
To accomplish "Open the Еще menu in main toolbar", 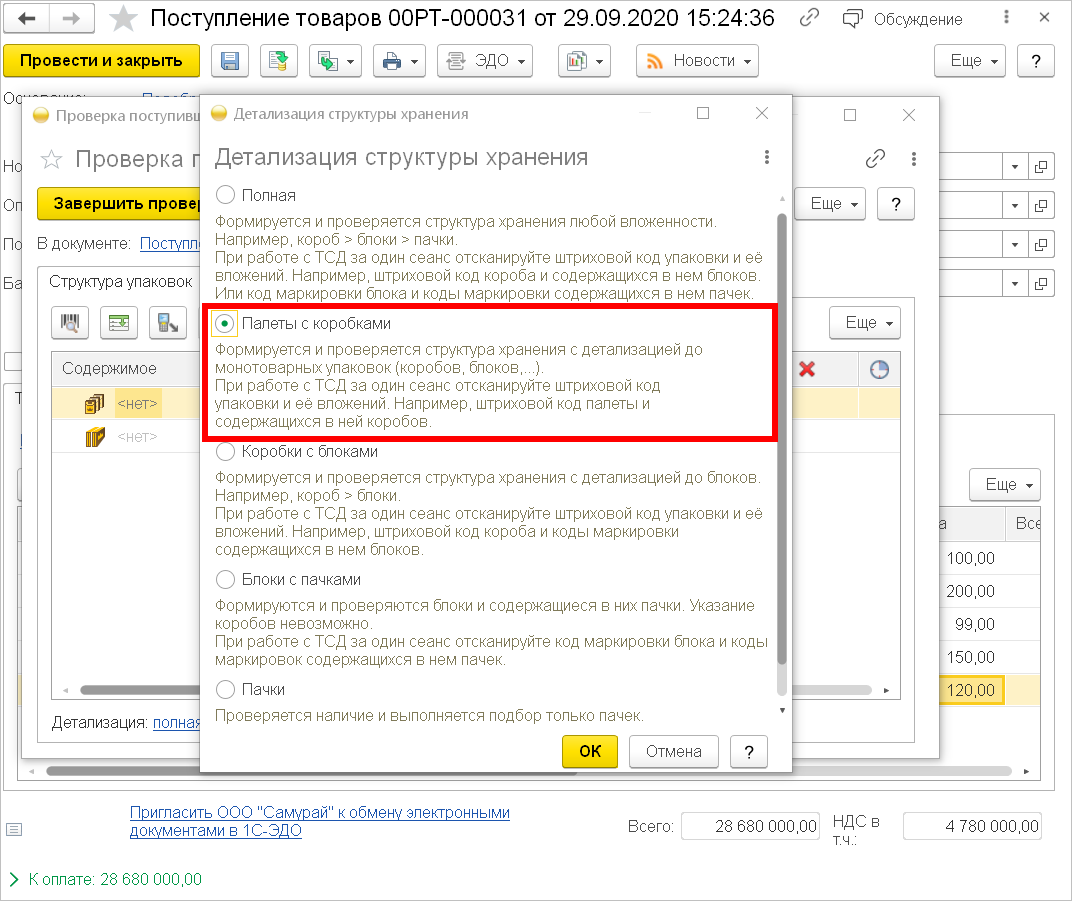I will 969,61.
